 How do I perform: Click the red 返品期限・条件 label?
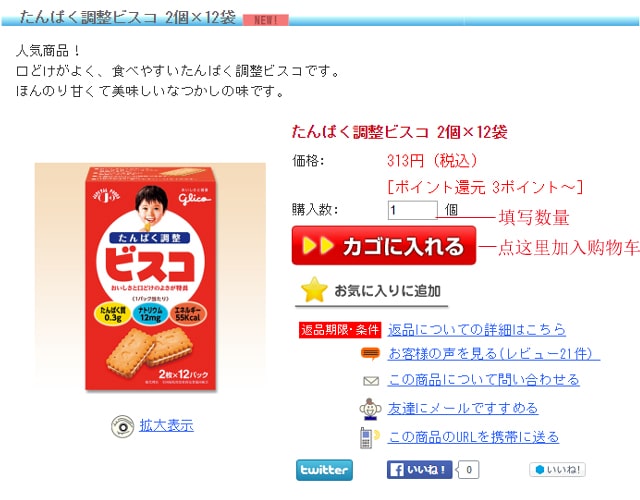tap(340, 330)
